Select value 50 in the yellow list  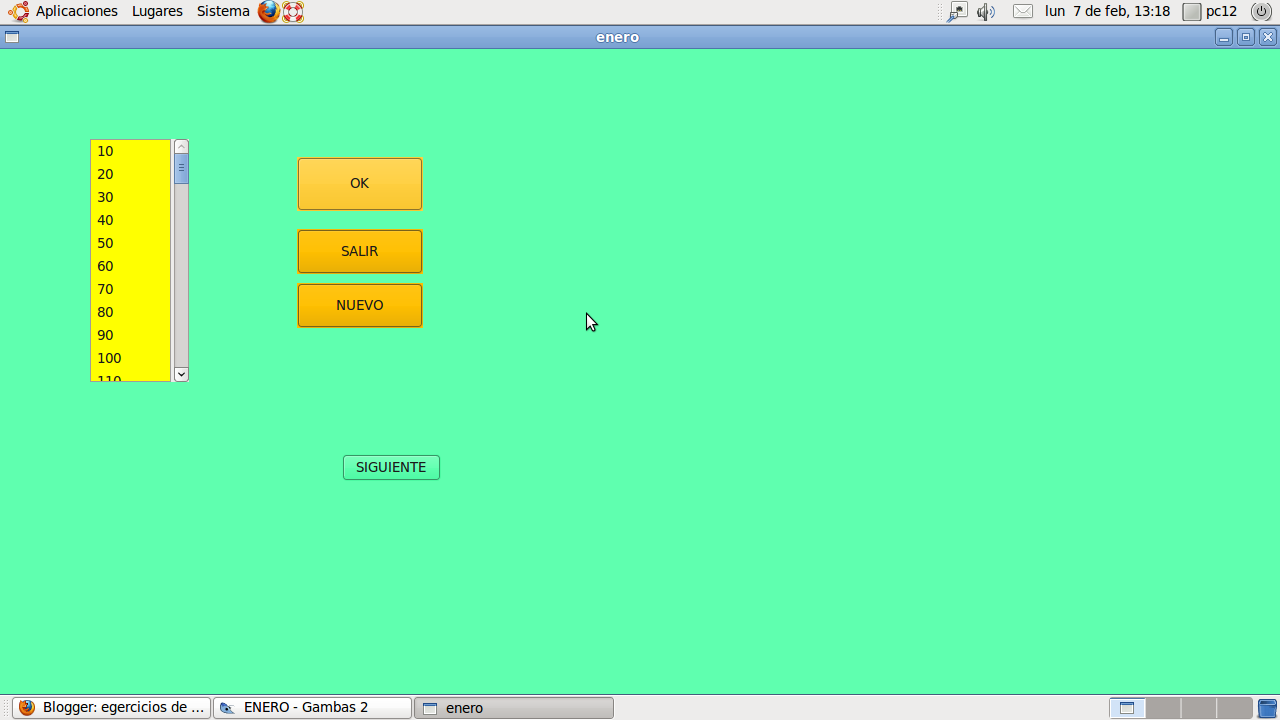click(130, 243)
